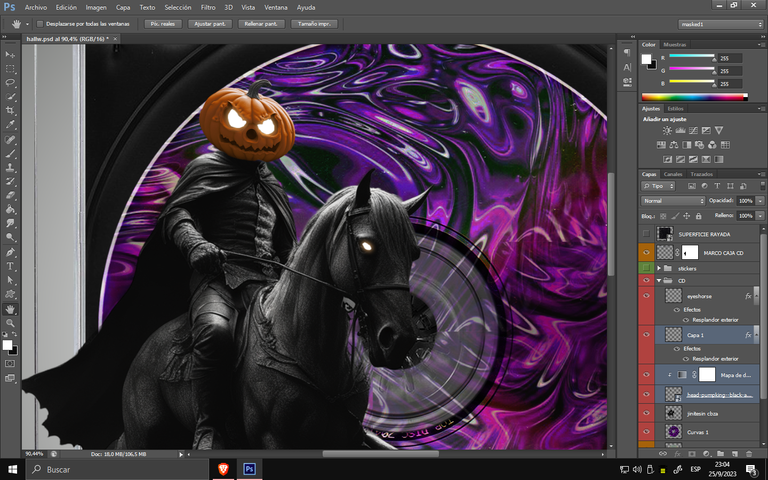This screenshot has width=768, height=480.
Task: Select the History Brush tool
Action: point(10,181)
